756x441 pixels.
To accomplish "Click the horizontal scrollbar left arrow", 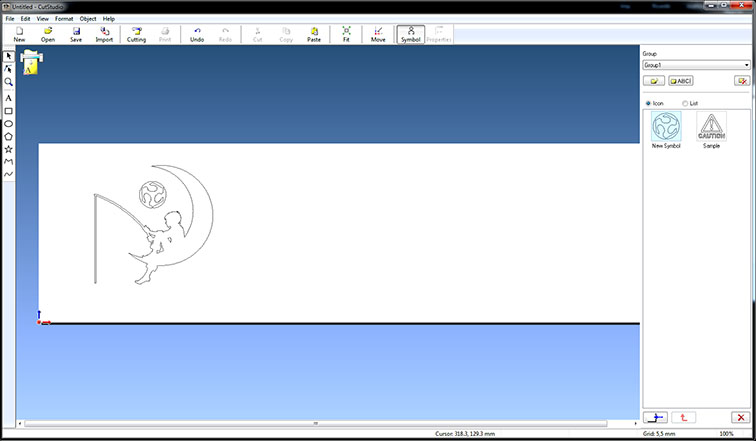I will 20,424.
